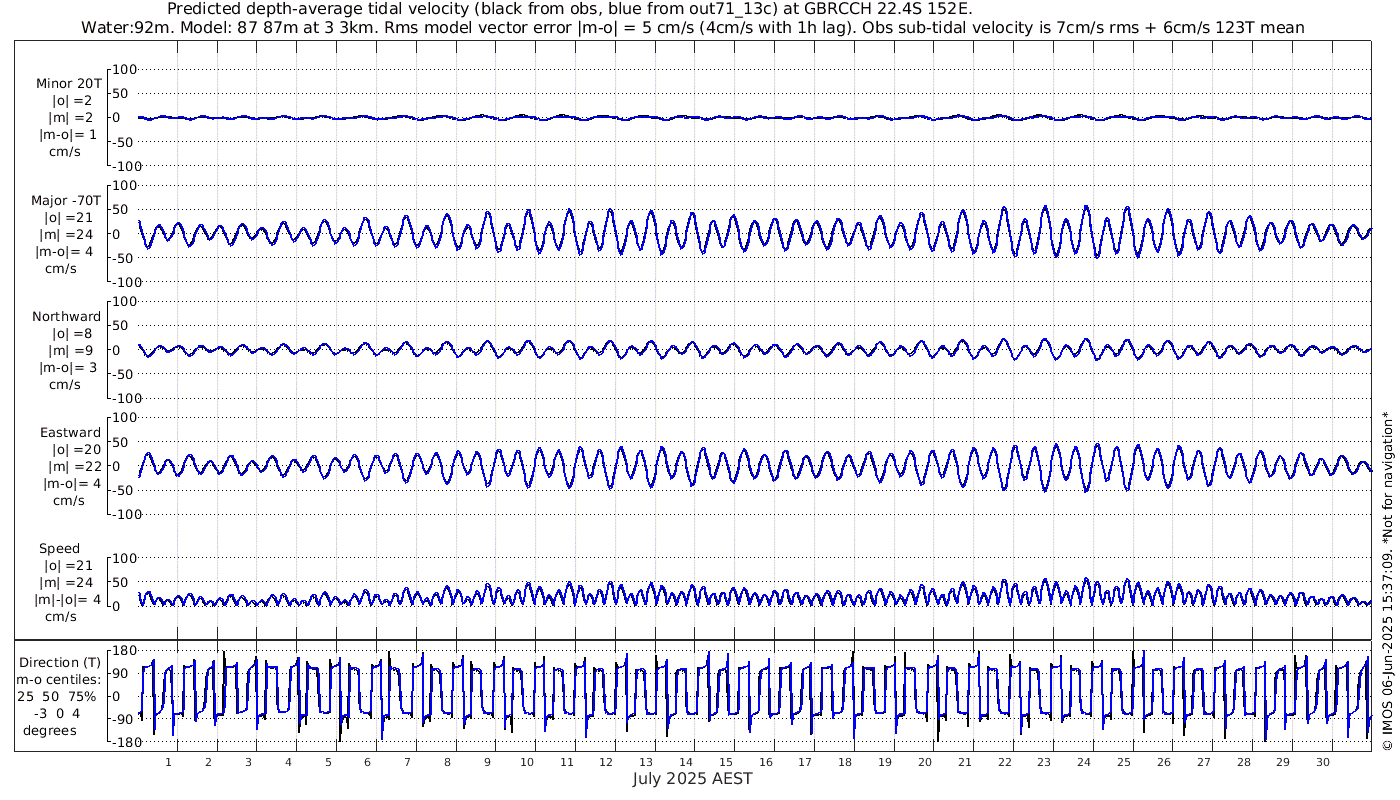Click "|m-o|= 3" under Northward

click(x=68, y=368)
